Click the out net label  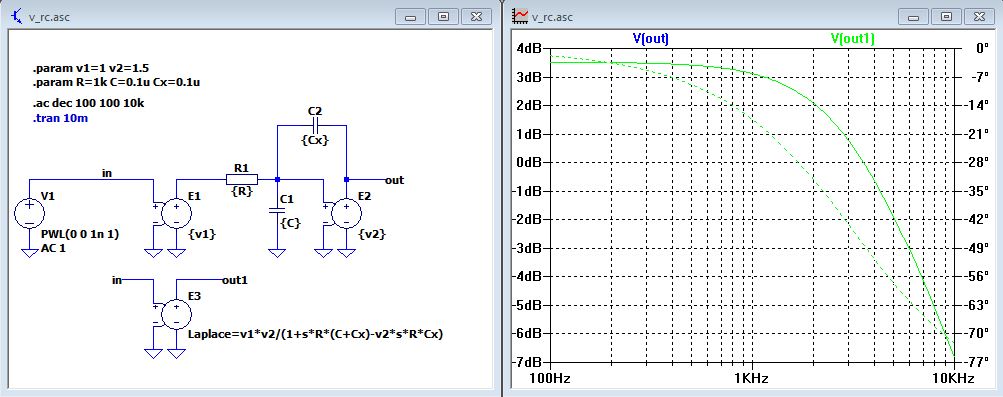(x=394, y=180)
